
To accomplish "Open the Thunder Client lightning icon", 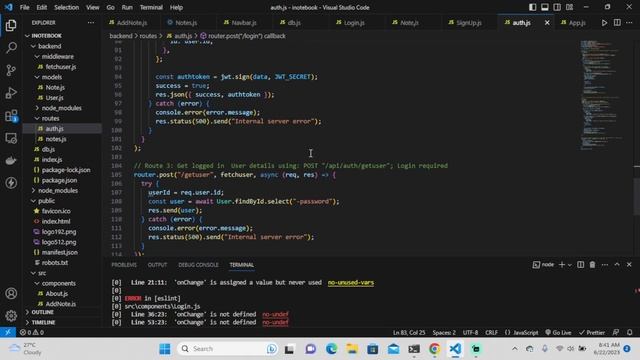I will [x=11, y=182].
